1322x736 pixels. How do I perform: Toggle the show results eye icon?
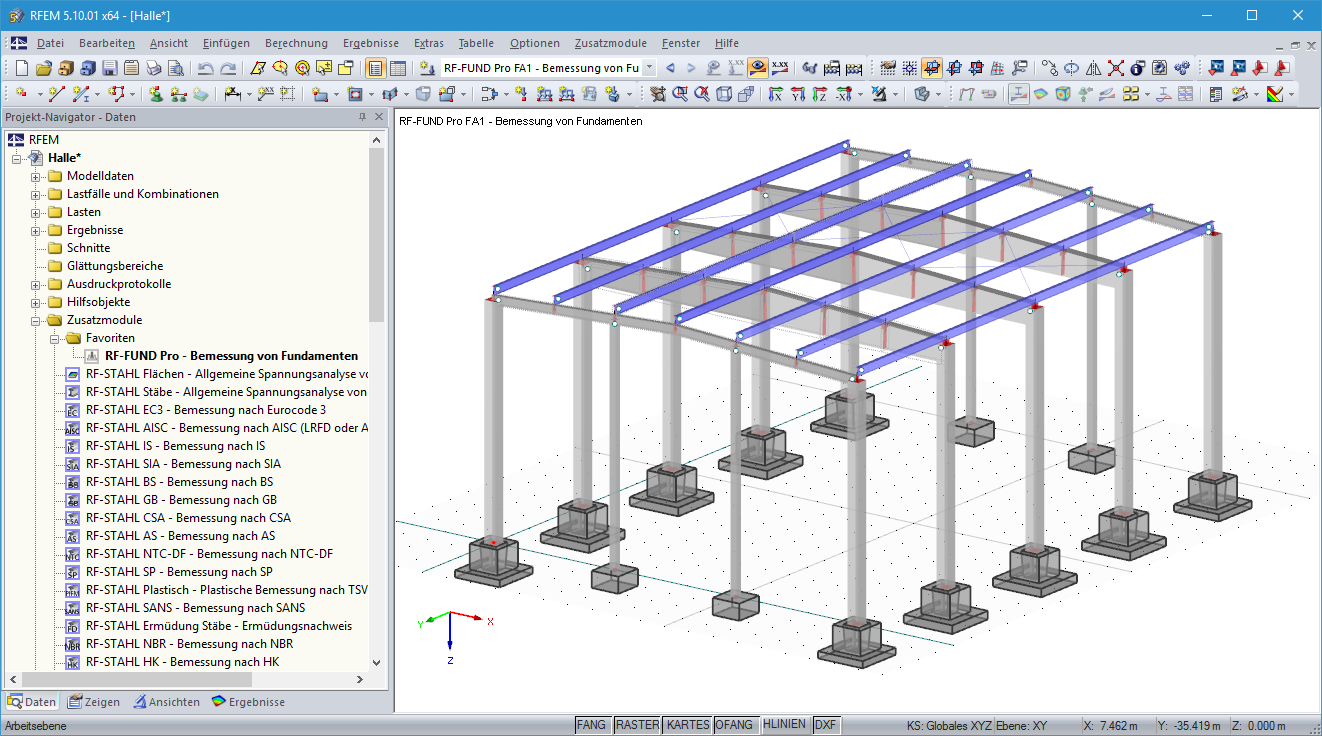coord(758,68)
